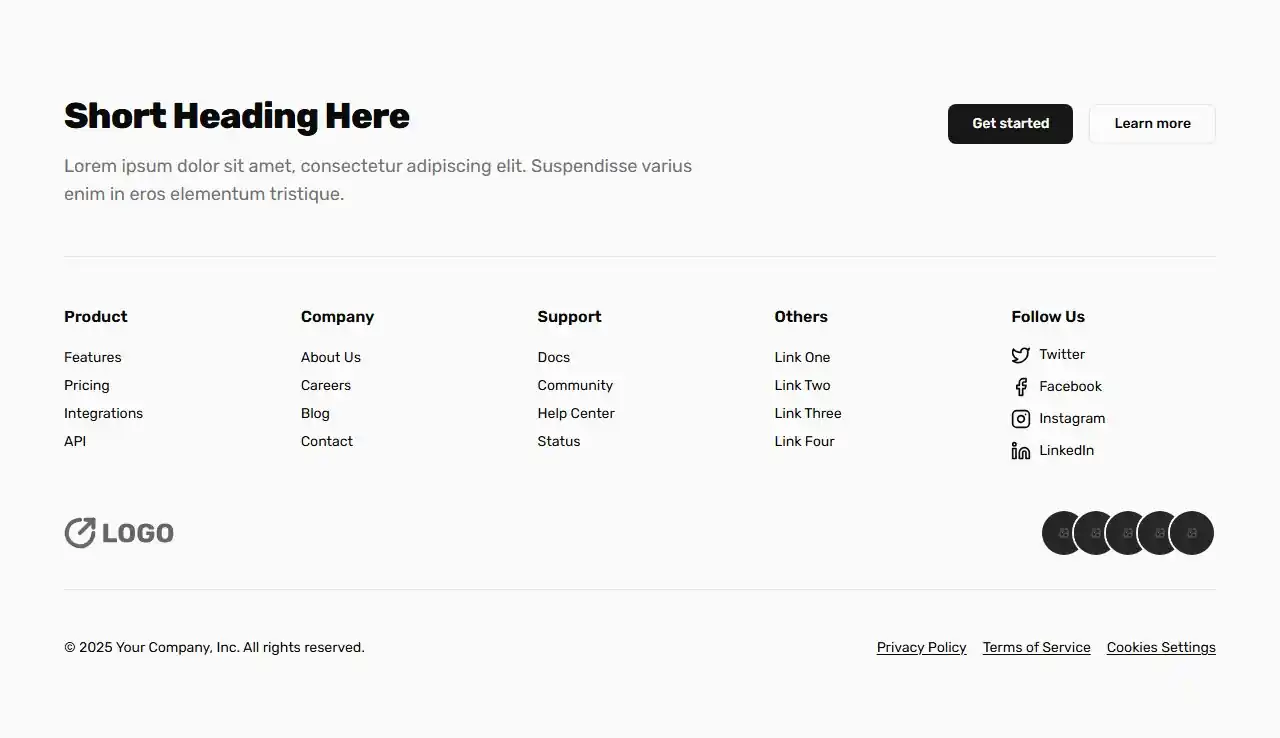Click Link Three under Others

pyautogui.click(x=807, y=413)
